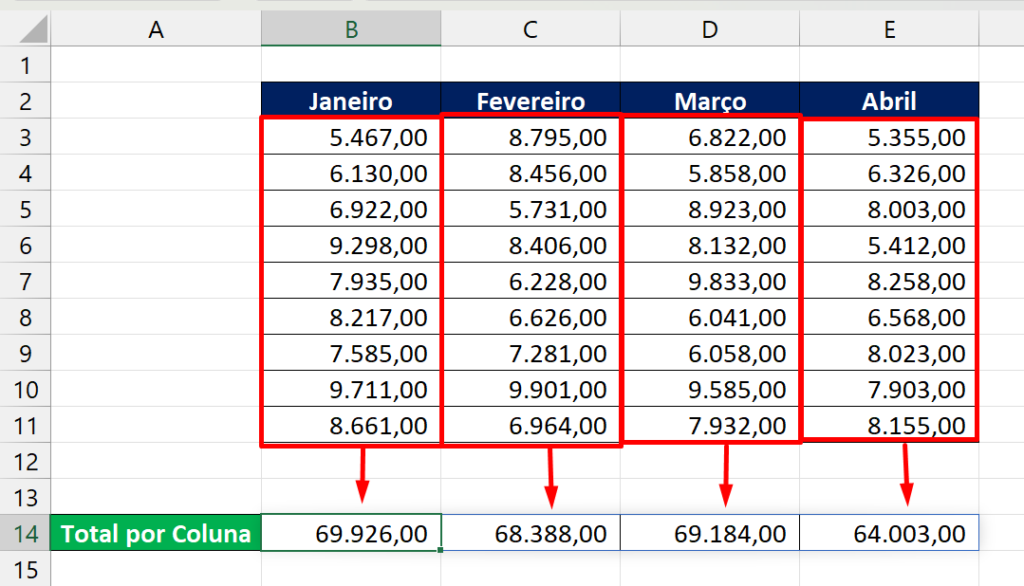Image resolution: width=1024 pixels, height=586 pixels.
Task: Select column B header
Action: 350,28
